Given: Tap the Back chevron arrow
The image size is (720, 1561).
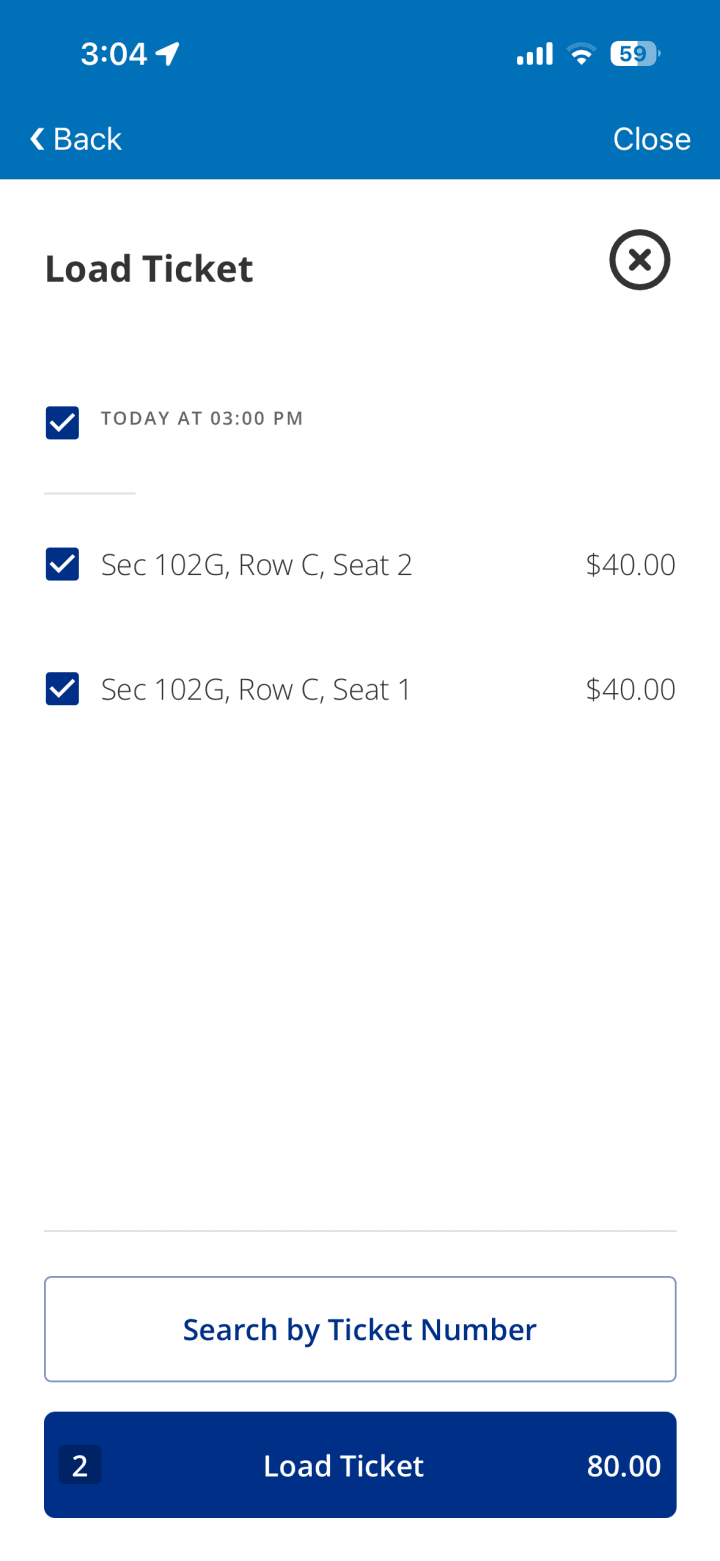Looking at the screenshot, I should point(37,139).
